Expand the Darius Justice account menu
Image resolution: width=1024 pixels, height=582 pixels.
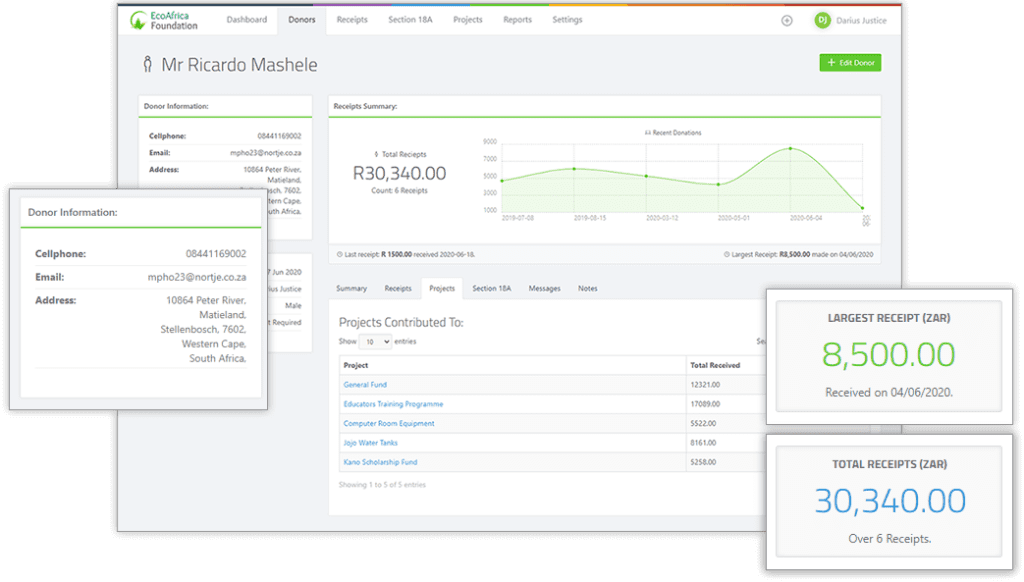(860, 18)
